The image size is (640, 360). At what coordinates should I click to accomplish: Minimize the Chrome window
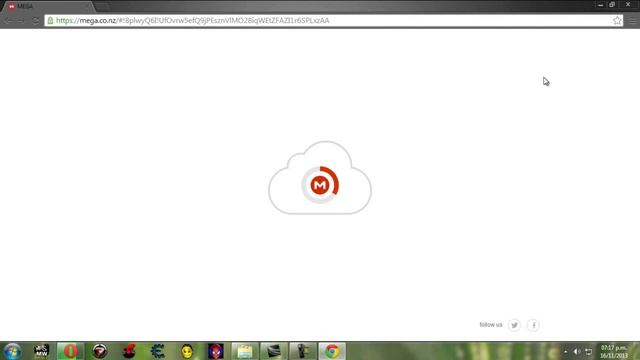tap(600, 5)
